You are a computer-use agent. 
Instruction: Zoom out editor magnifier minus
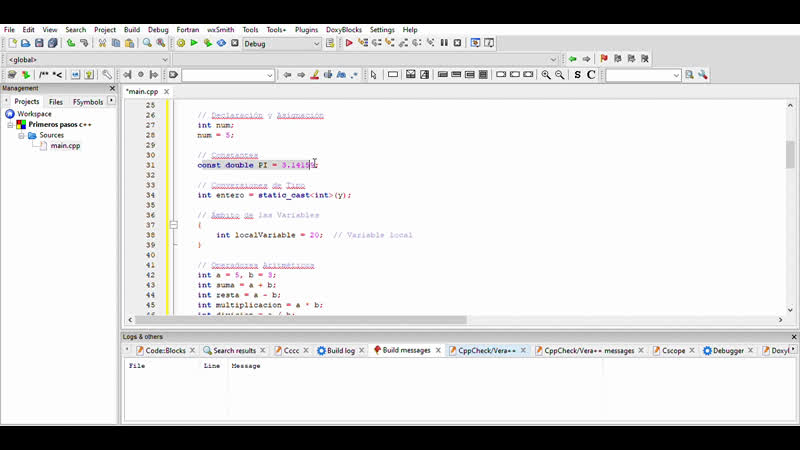click(560, 75)
